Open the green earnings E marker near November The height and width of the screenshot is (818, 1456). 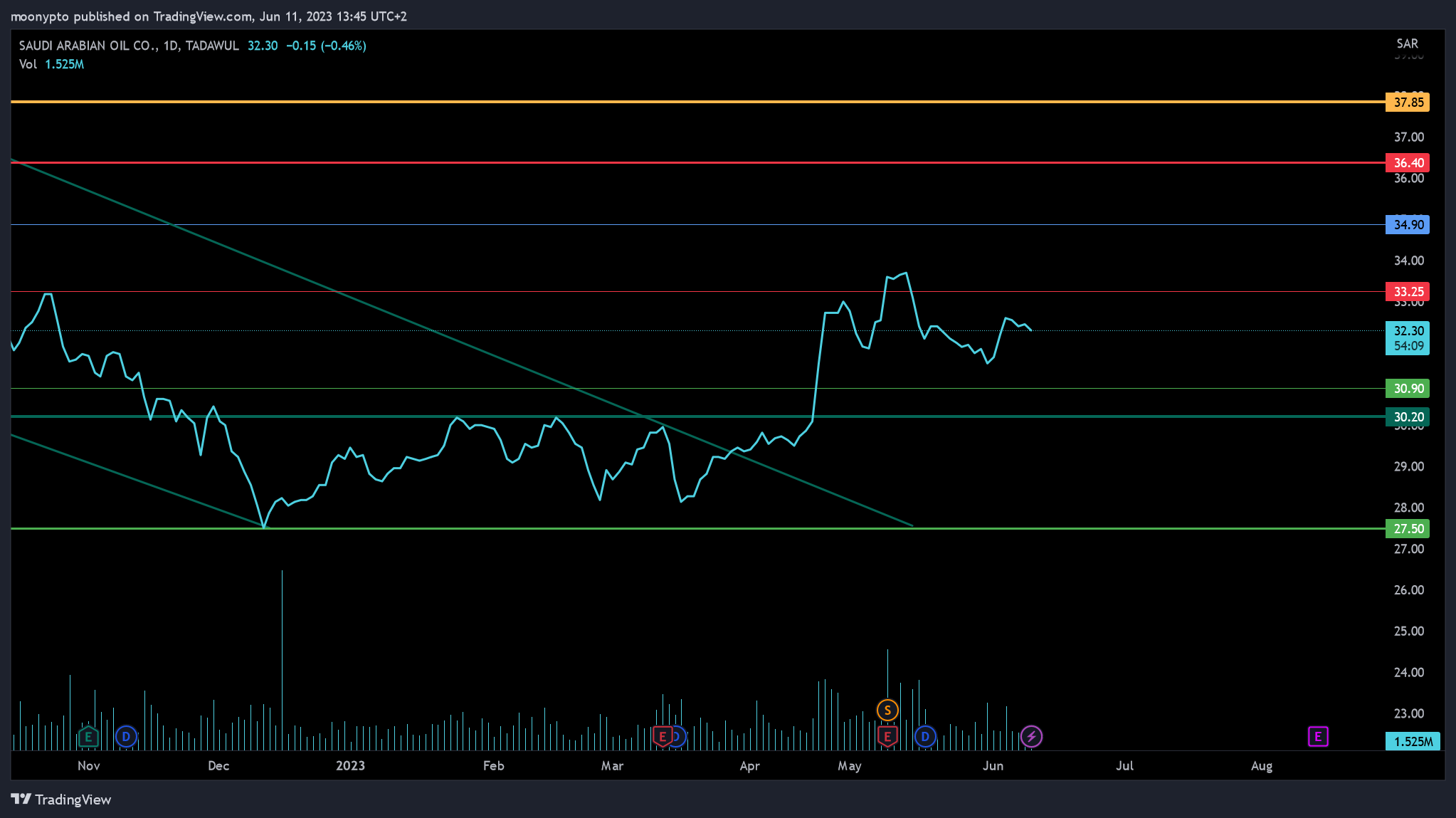point(88,736)
